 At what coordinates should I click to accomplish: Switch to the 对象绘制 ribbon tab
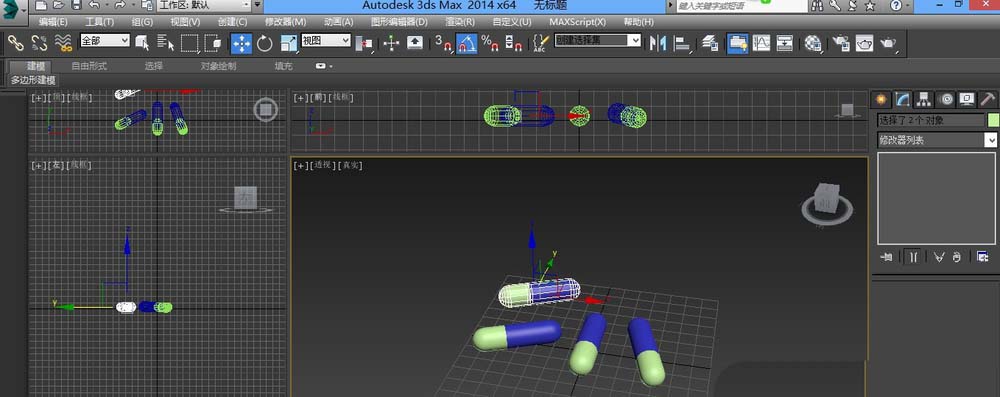tap(218, 66)
